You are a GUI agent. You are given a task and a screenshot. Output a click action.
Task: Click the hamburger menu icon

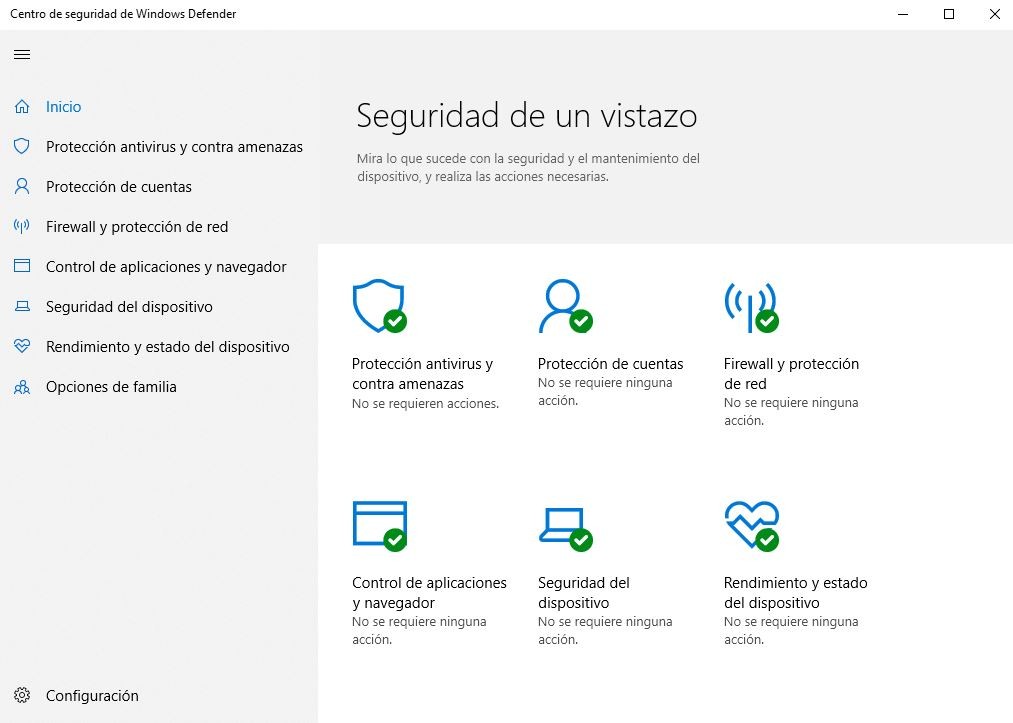(x=22, y=55)
